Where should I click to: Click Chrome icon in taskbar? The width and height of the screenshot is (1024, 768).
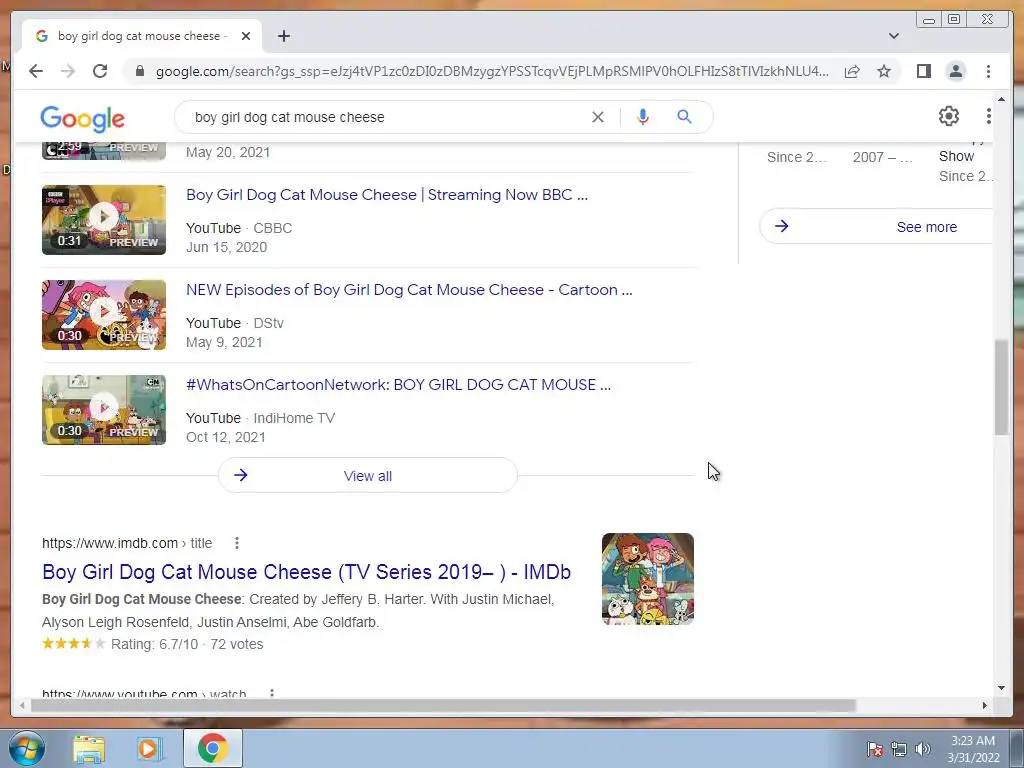(212, 748)
